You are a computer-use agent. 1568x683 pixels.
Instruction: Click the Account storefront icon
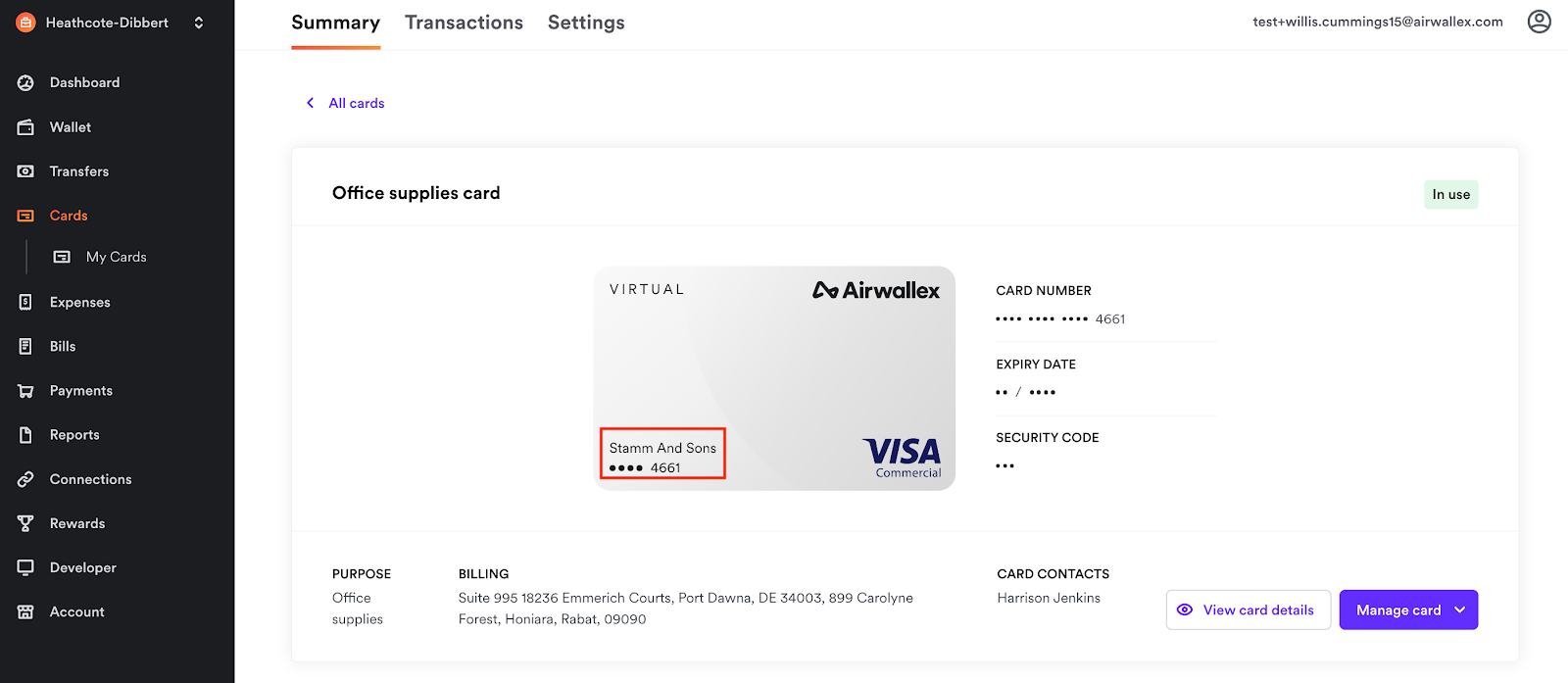click(x=25, y=611)
